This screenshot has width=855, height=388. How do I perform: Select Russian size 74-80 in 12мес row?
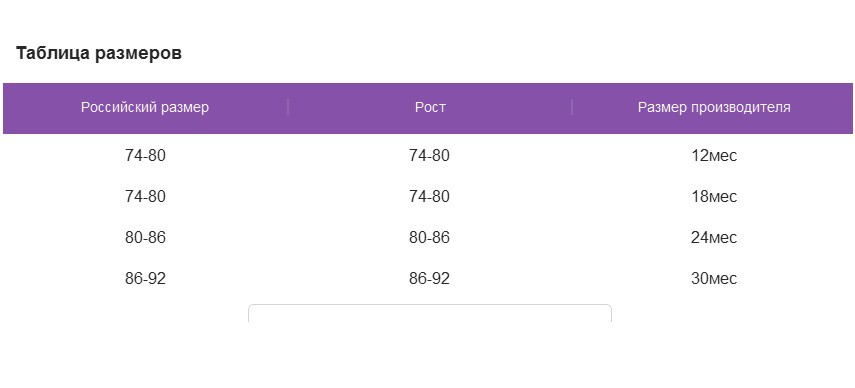pos(145,156)
